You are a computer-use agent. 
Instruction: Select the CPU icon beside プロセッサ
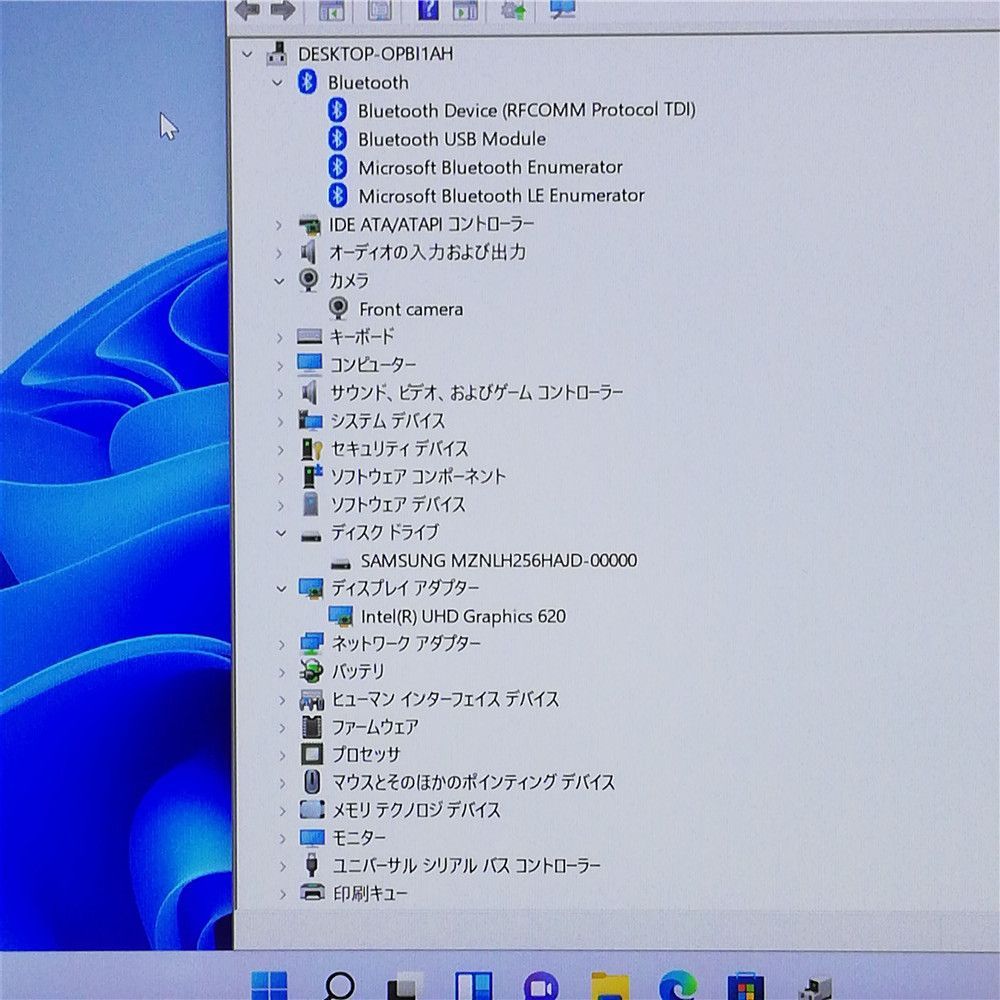coord(312,754)
